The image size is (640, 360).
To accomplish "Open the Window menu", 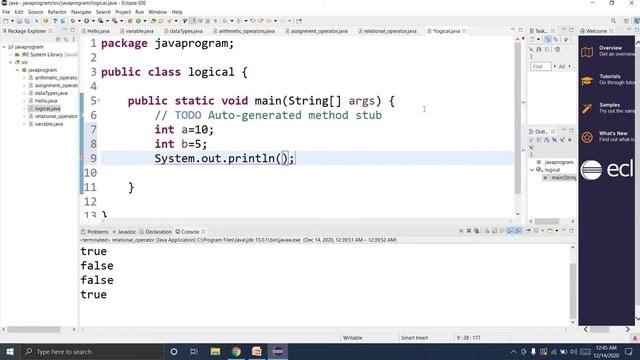I will [x=158, y=12].
